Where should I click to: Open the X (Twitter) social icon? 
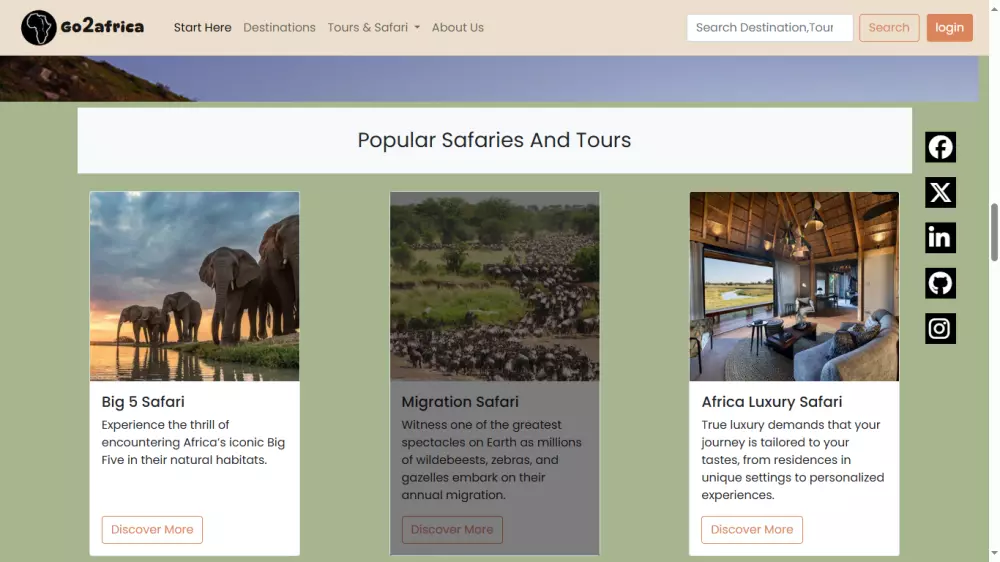(940, 193)
